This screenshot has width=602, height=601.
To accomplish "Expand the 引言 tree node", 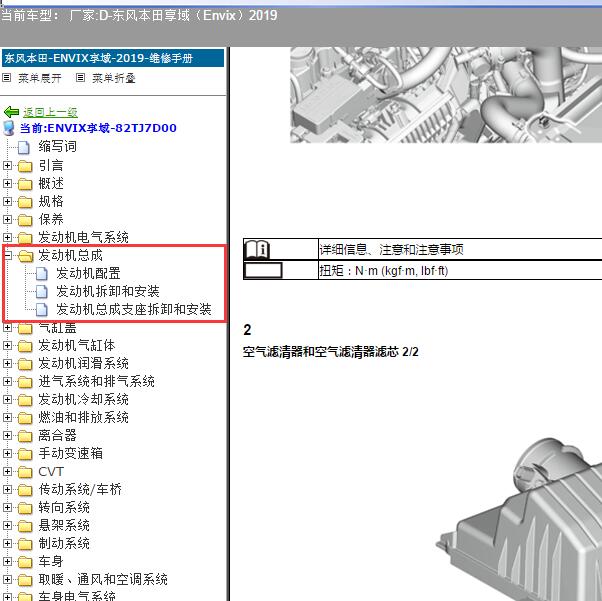I will [x=7, y=166].
